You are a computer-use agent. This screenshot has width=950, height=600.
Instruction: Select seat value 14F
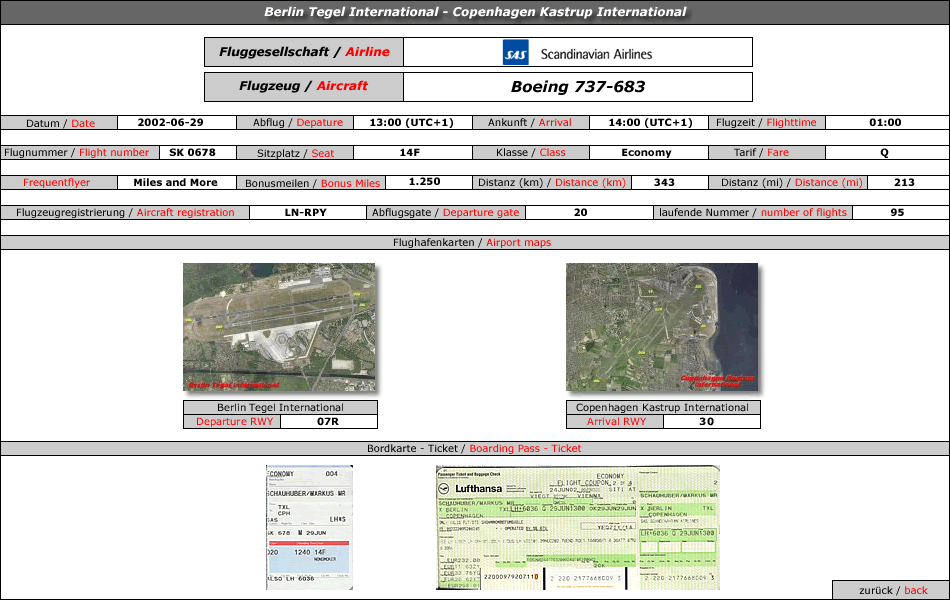point(410,153)
